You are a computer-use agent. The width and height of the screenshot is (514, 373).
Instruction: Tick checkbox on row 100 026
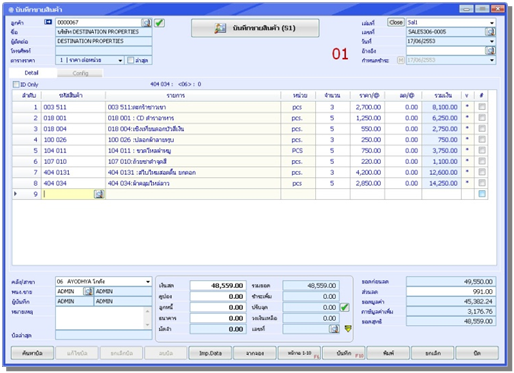click(482, 140)
